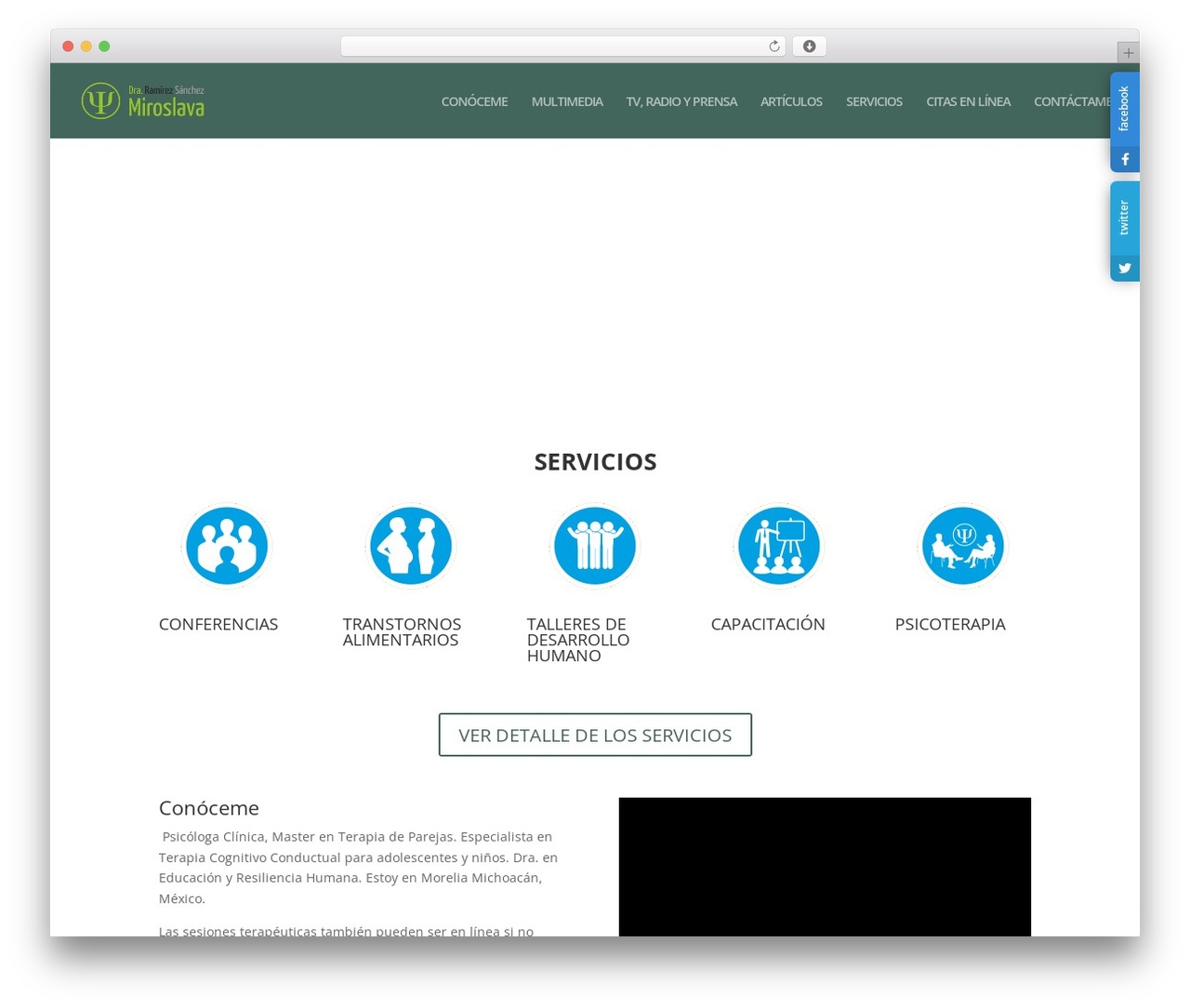The height and width of the screenshot is (1008, 1190).
Task: Click the large SERVICIOS heading
Action: tap(595, 461)
